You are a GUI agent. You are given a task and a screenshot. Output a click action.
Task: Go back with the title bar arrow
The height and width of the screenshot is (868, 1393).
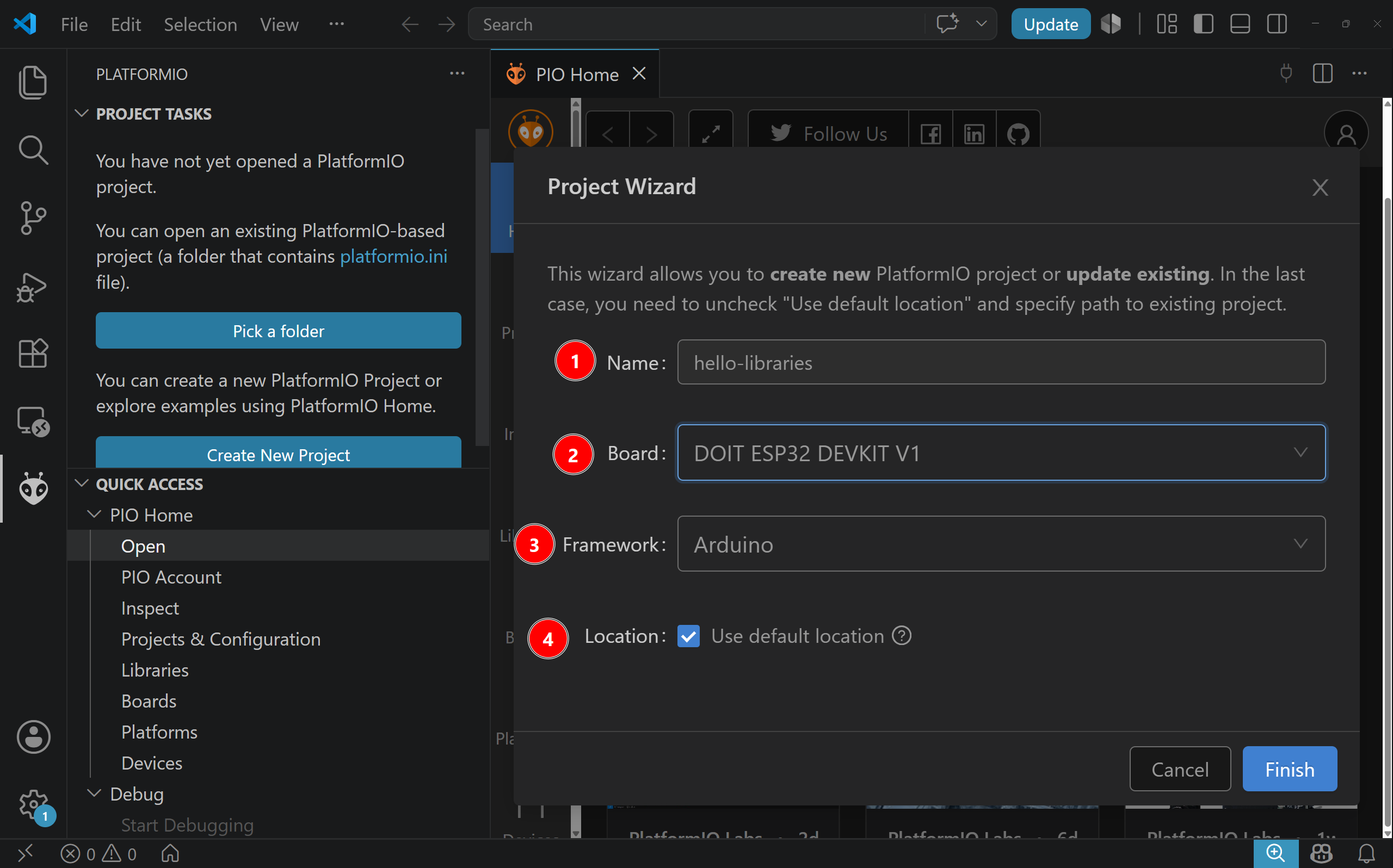click(x=409, y=24)
